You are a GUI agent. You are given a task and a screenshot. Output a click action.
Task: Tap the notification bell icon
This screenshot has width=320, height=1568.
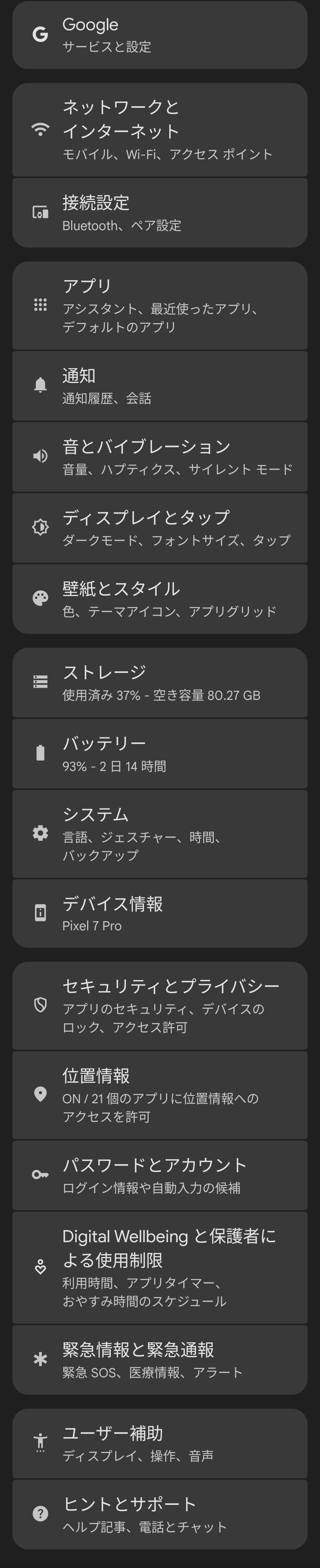pos(40,385)
